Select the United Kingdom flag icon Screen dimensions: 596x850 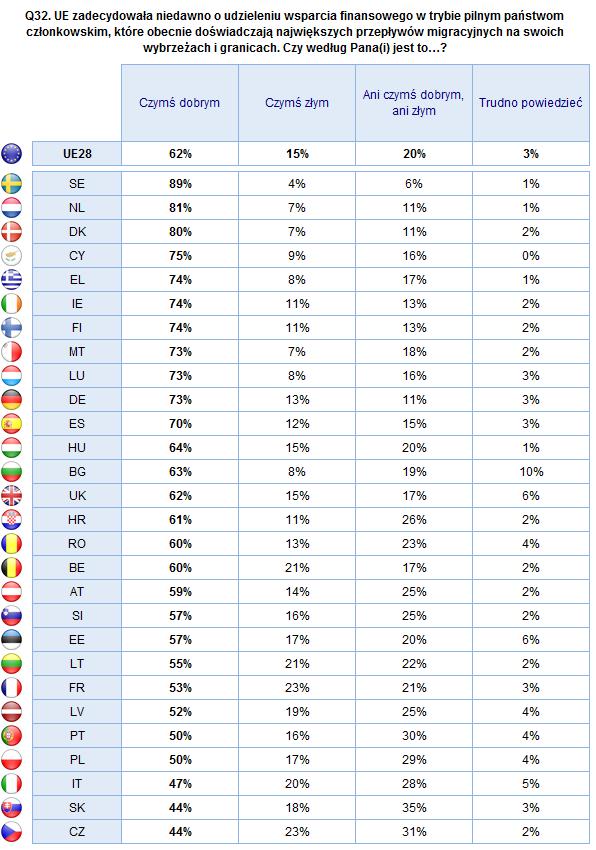[x=11, y=495]
